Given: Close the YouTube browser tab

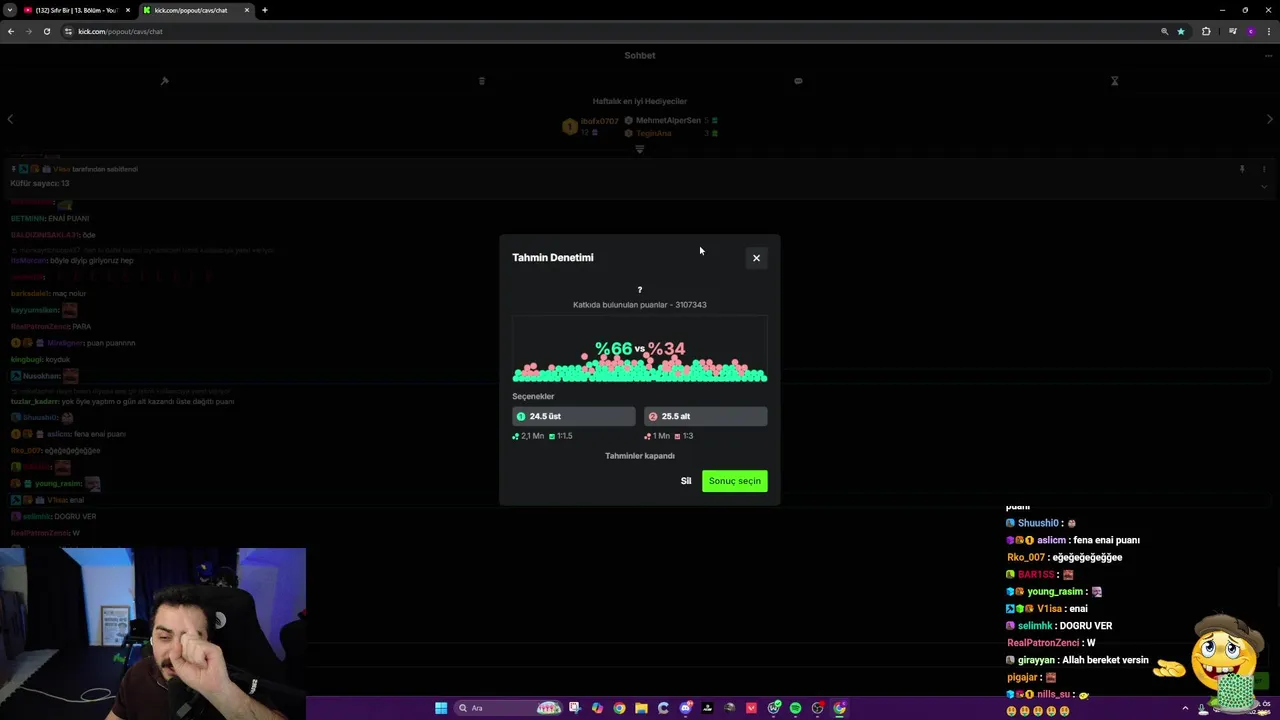Looking at the screenshot, I should (x=128, y=10).
